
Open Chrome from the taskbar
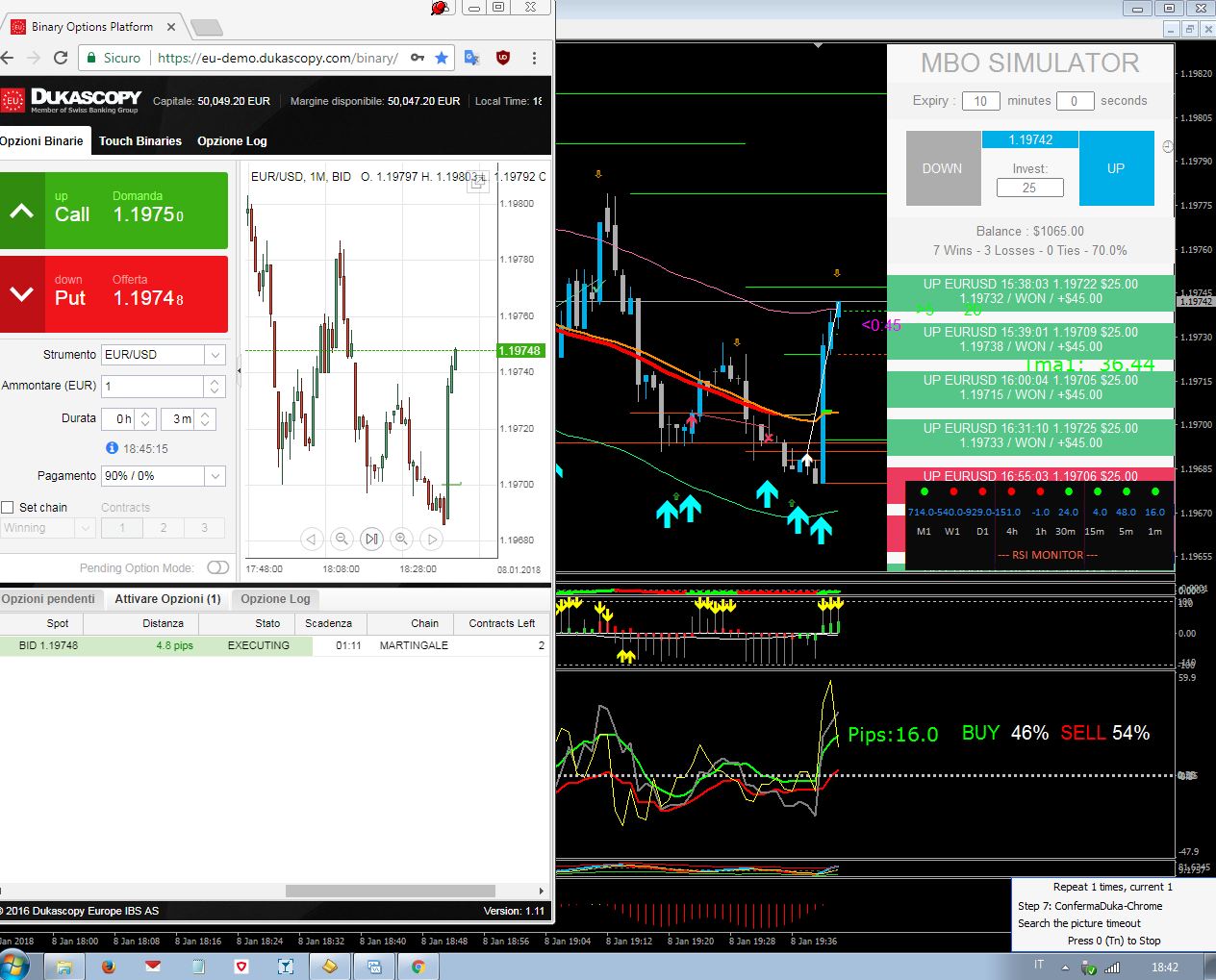click(418, 967)
